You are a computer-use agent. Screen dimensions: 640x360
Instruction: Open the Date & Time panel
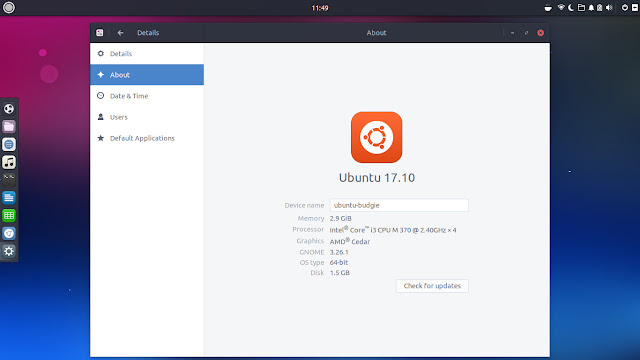point(147,96)
